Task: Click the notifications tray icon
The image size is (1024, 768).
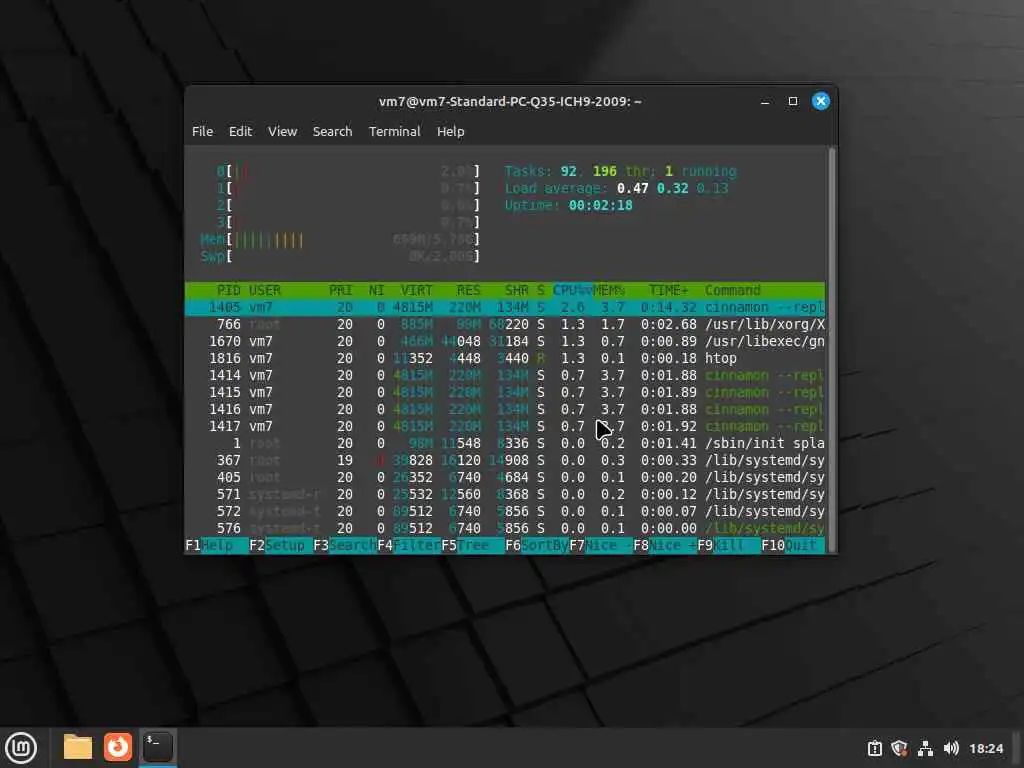Action: (x=874, y=748)
